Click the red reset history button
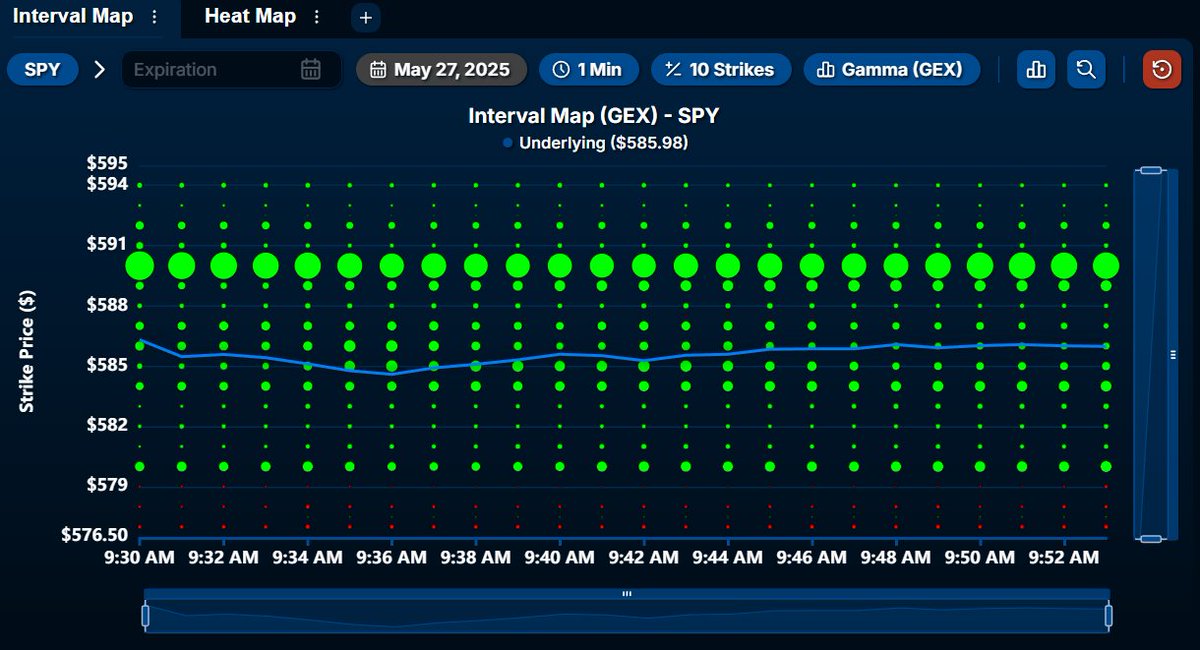This screenshot has height=650, width=1200. 1162,70
